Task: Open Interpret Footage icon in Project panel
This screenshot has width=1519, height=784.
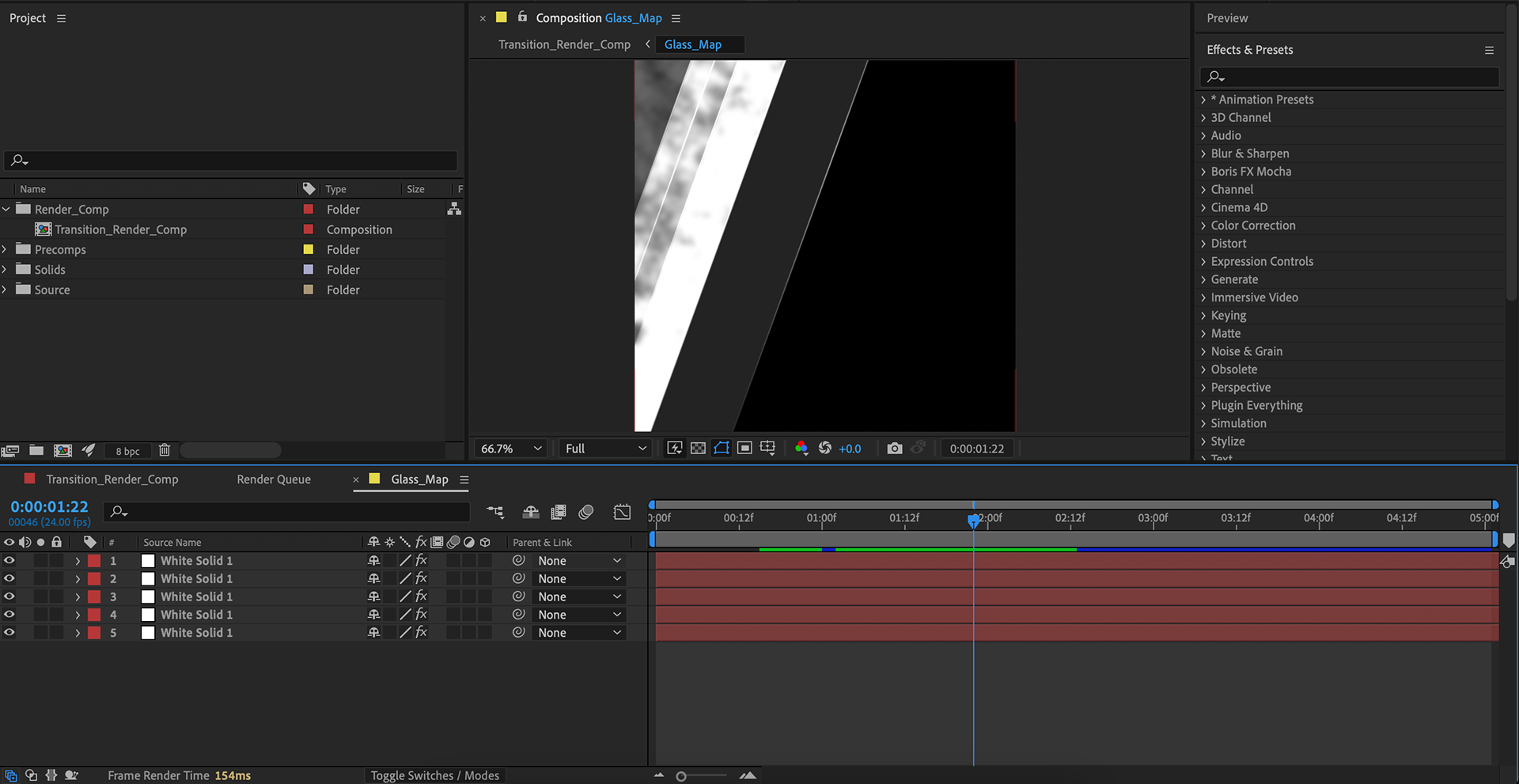Action: (10, 450)
